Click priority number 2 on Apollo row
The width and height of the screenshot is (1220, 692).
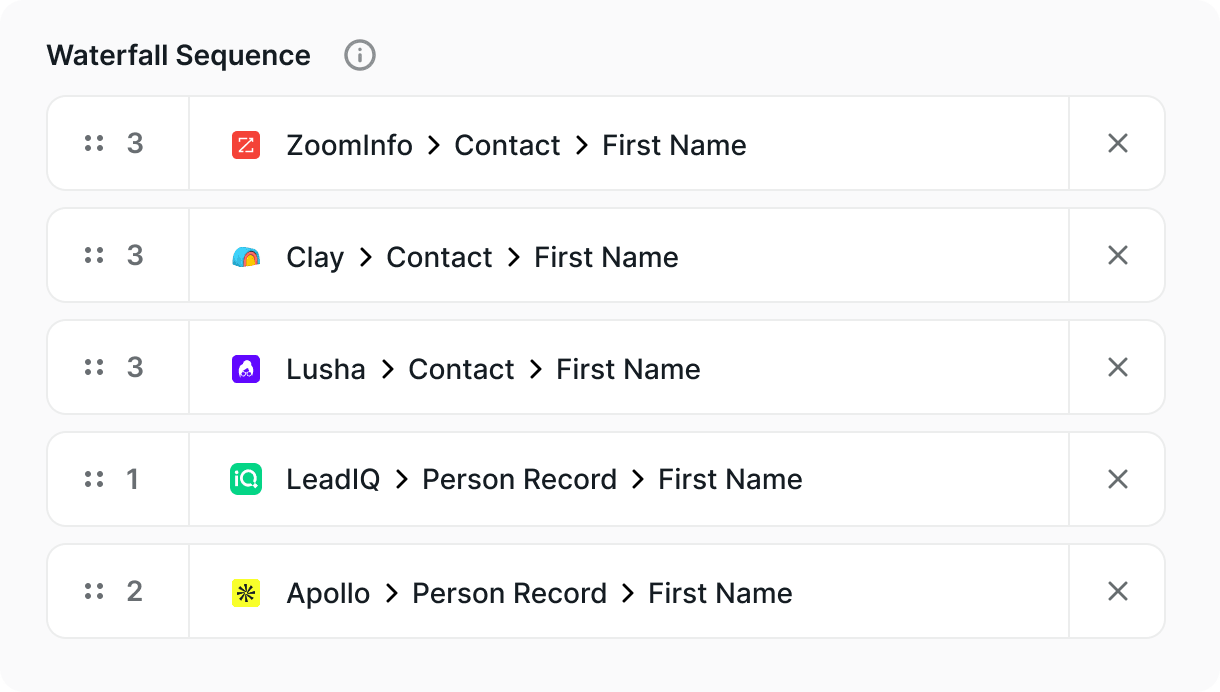pyautogui.click(x=135, y=592)
